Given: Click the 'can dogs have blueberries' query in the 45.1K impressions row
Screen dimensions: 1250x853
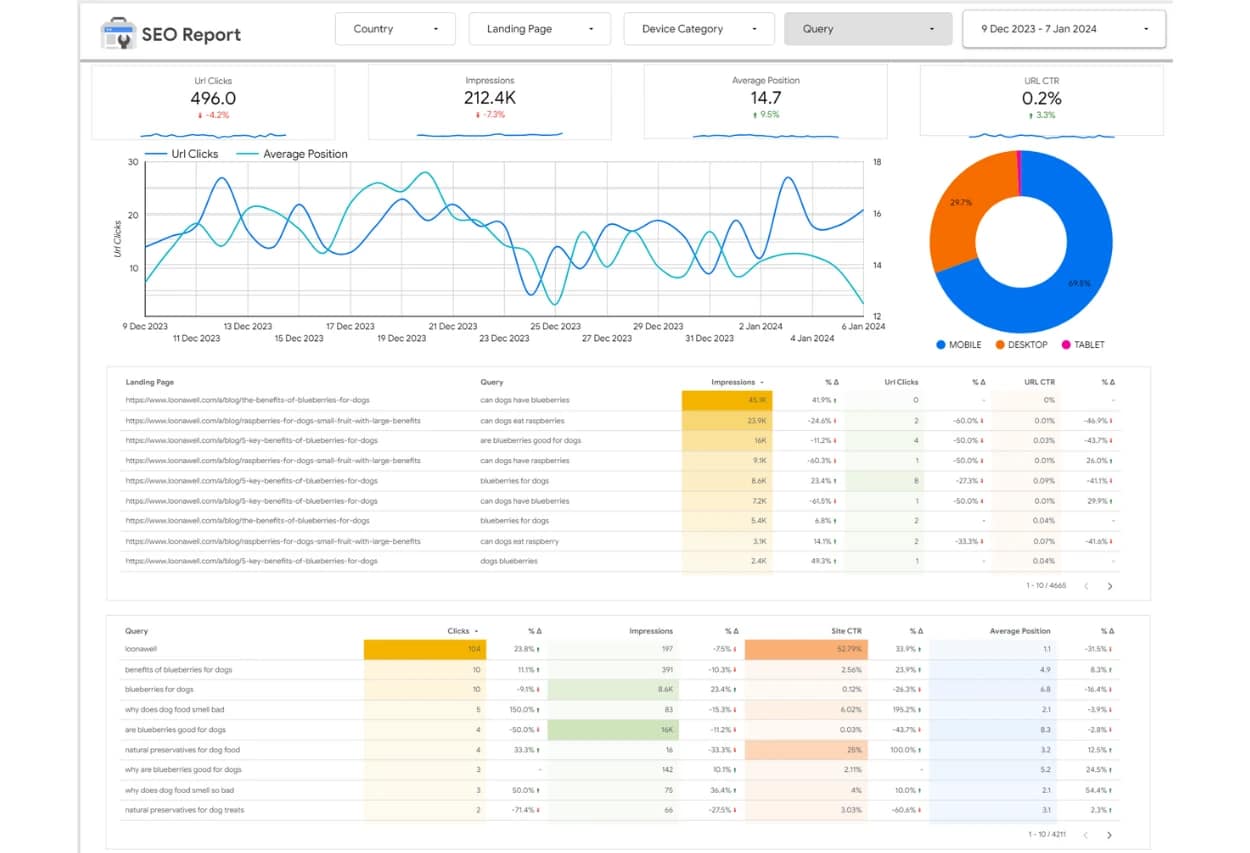Looking at the screenshot, I should 524,400.
